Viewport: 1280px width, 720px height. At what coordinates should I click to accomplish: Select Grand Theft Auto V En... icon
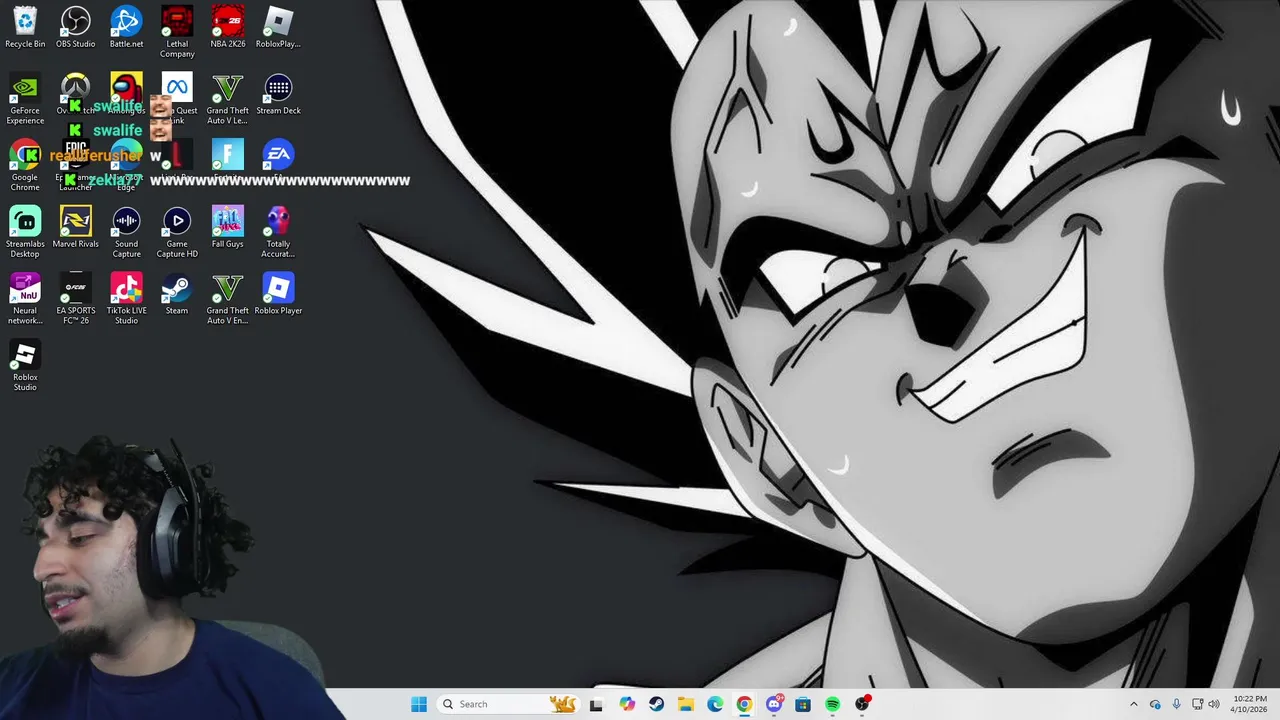tap(228, 299)
